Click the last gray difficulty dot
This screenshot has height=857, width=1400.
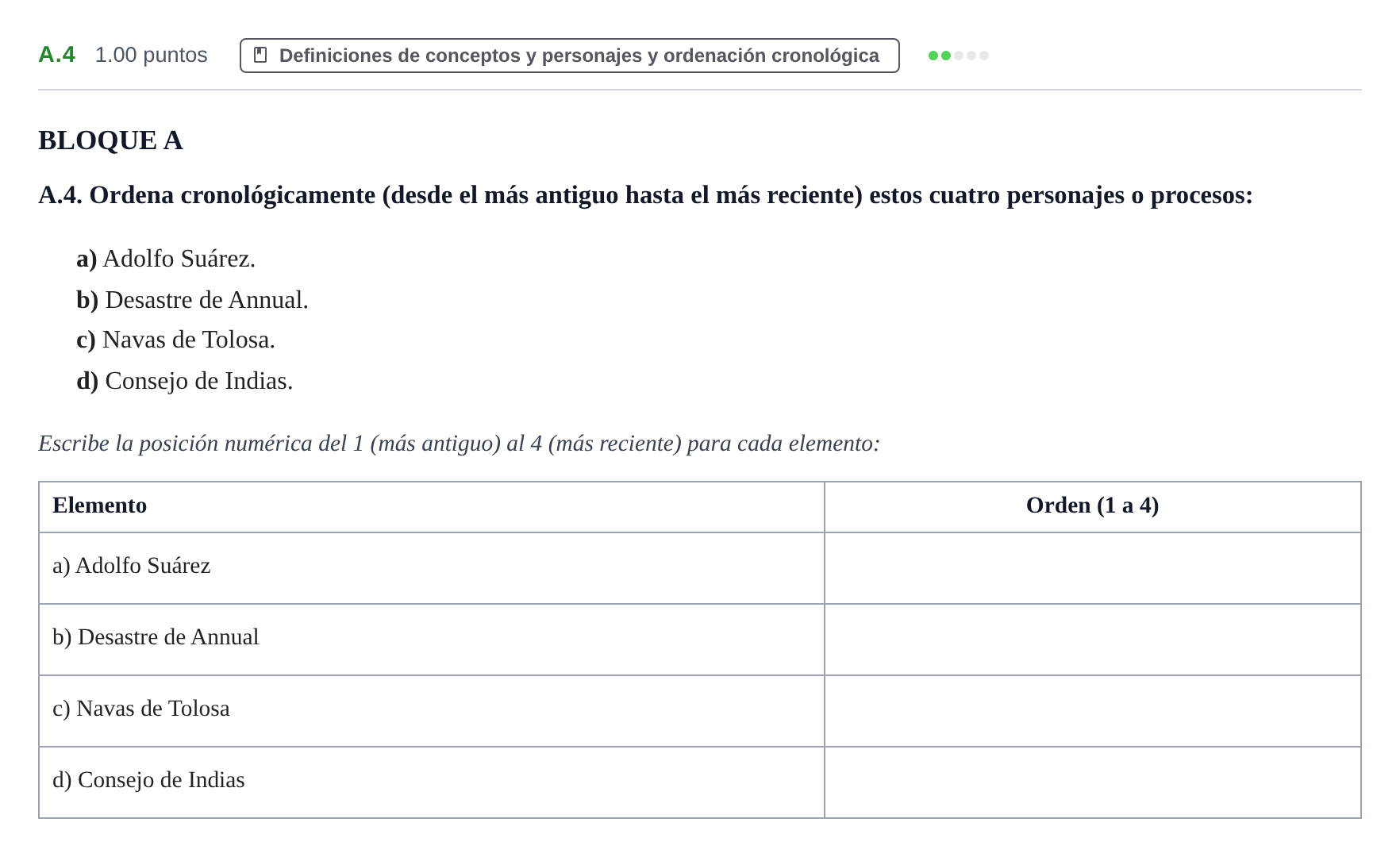(x=984, y=56)
